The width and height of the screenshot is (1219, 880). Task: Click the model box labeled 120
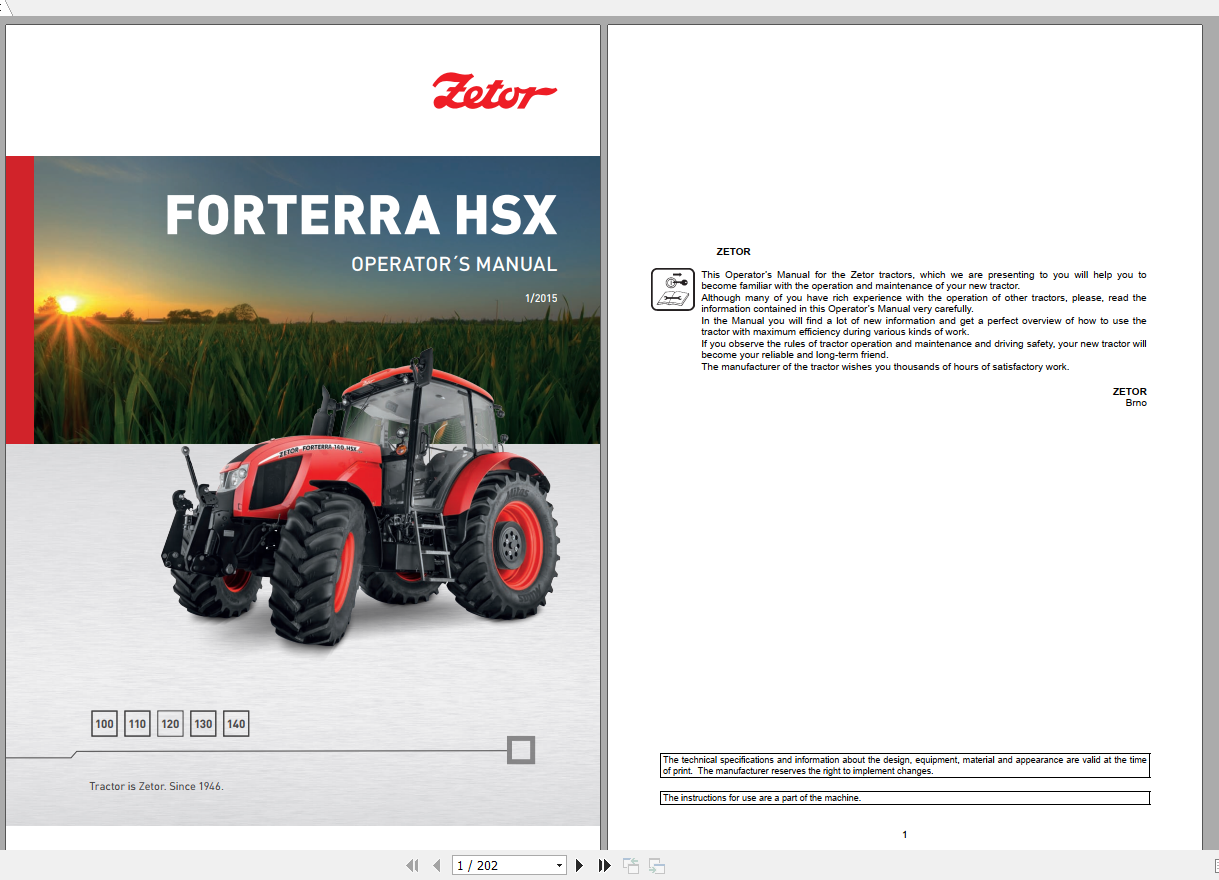[x=170, y=724]
